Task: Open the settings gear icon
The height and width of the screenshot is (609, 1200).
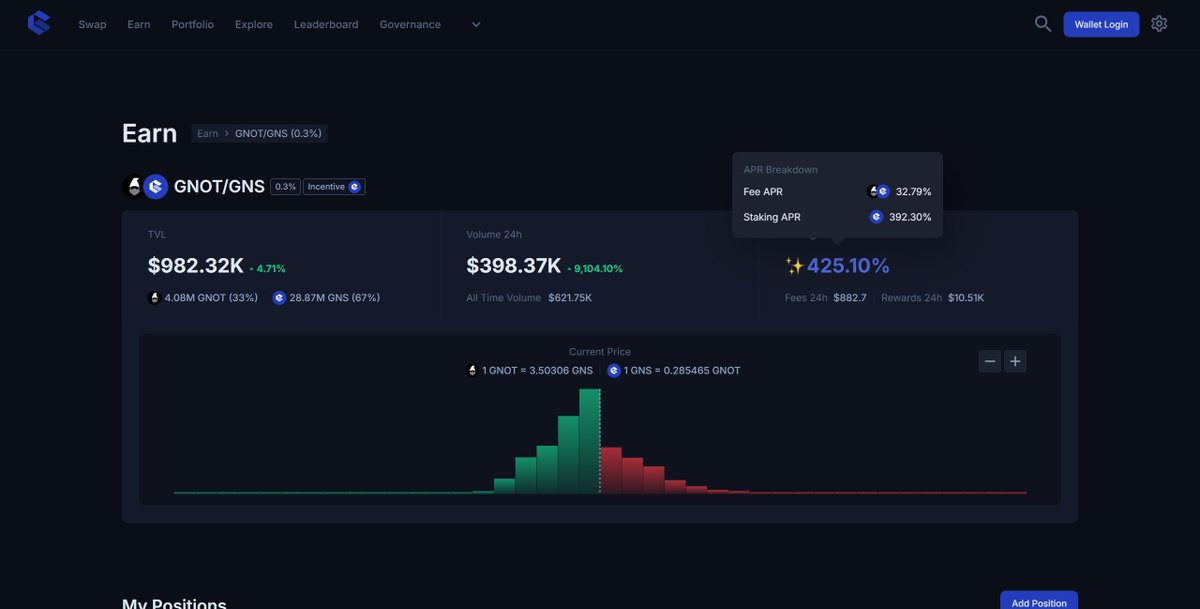Action: tap(1159, 23)
